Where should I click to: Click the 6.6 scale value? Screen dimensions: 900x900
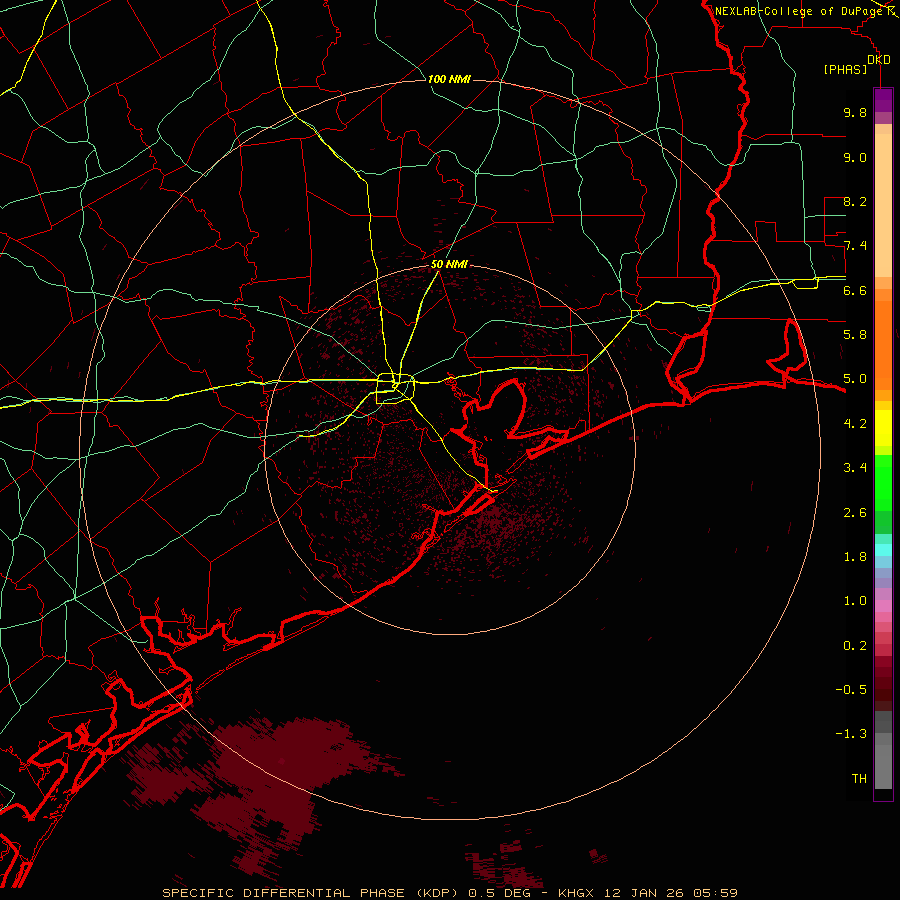[855, 290]
